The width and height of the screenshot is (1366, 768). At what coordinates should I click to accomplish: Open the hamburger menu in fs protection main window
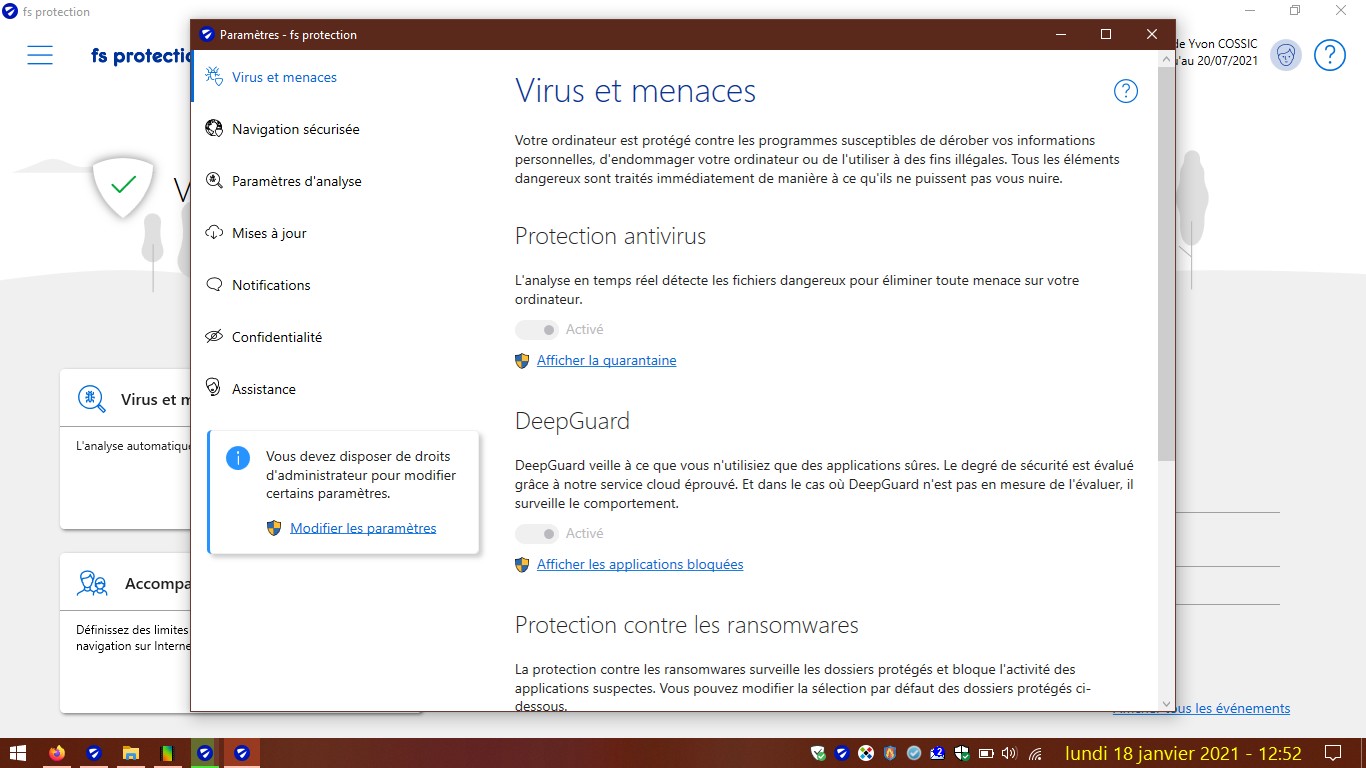point(40,55)
